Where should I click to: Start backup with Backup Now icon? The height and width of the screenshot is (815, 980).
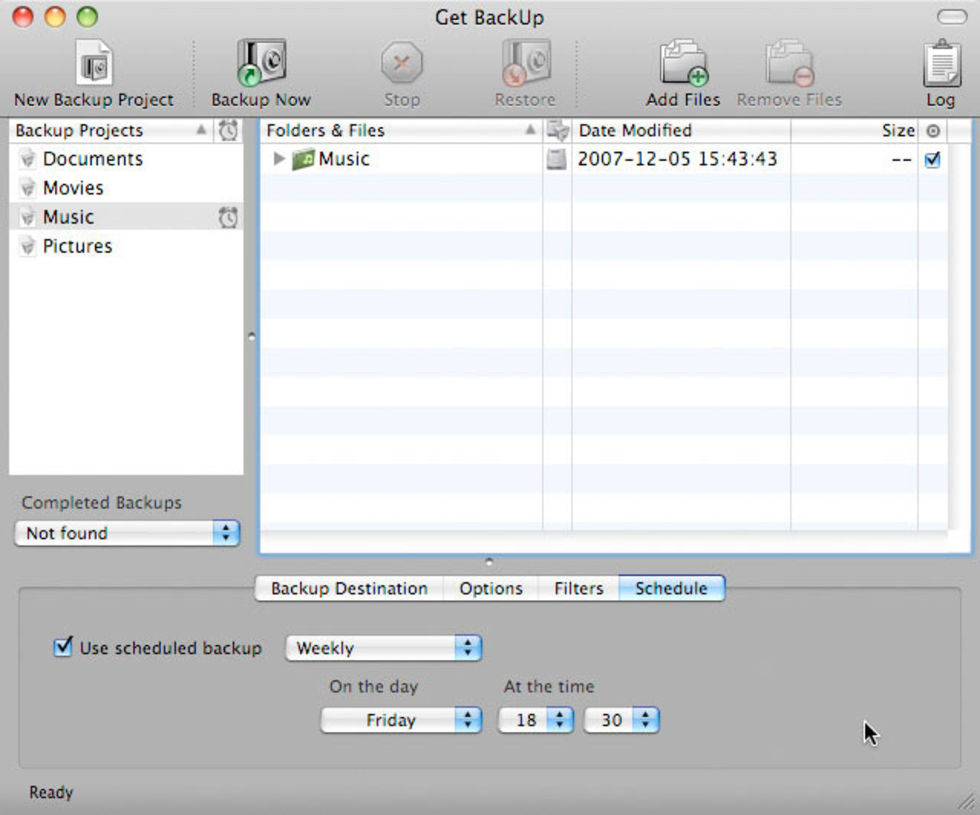tap(261, 64)
